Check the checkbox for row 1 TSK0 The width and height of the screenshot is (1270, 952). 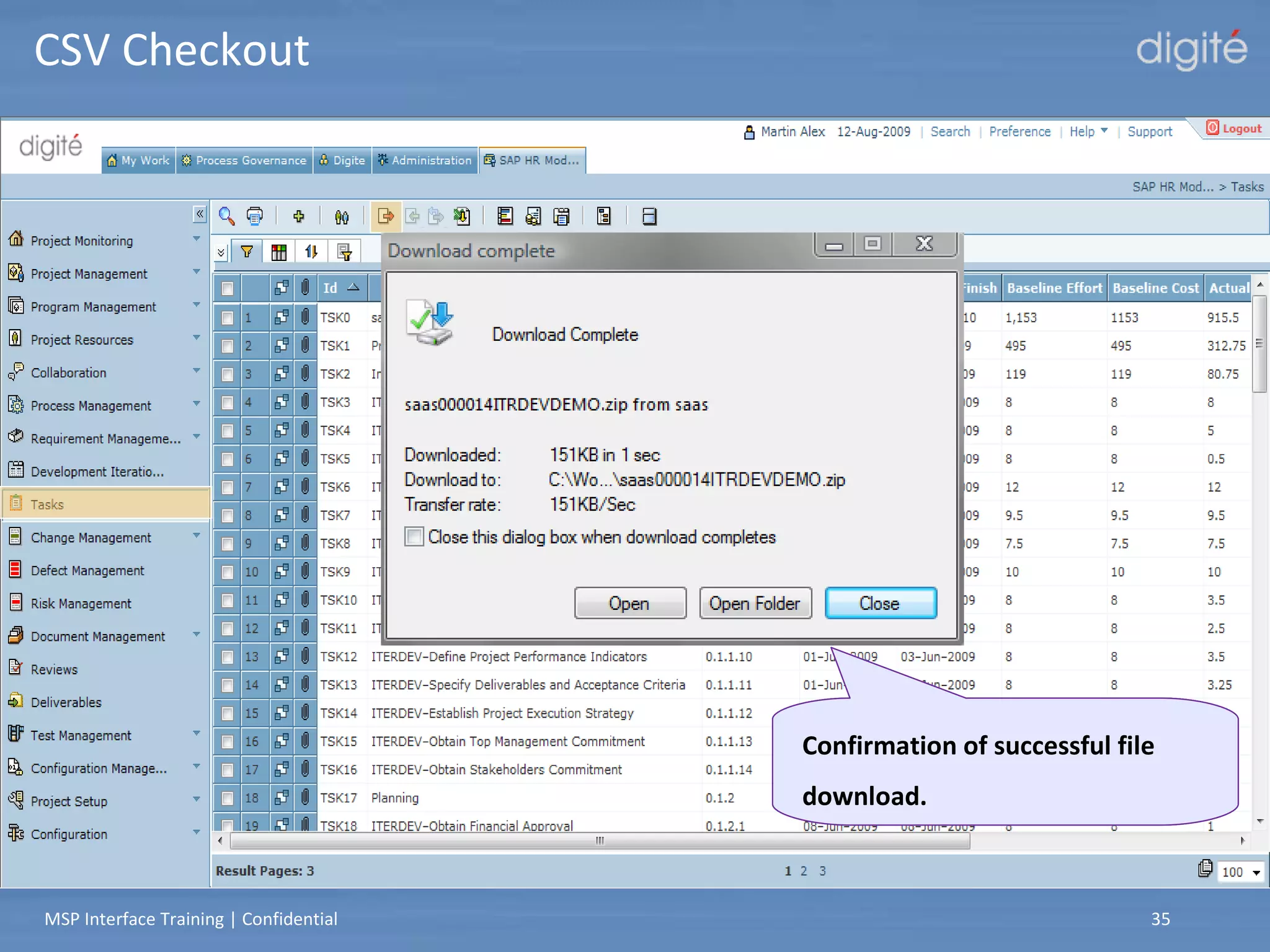point(228,318)
